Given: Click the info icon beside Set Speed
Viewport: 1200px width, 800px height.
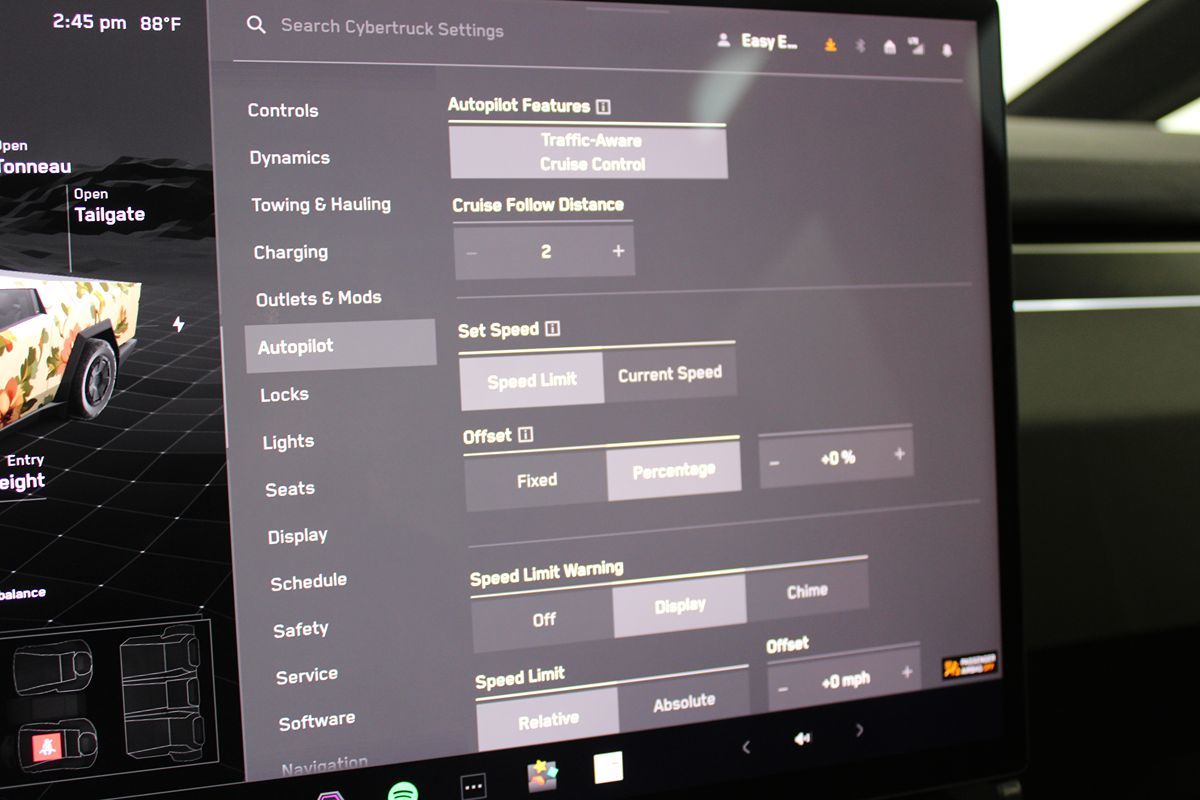Looking at the screenshot, I should (x=552, y=329).
